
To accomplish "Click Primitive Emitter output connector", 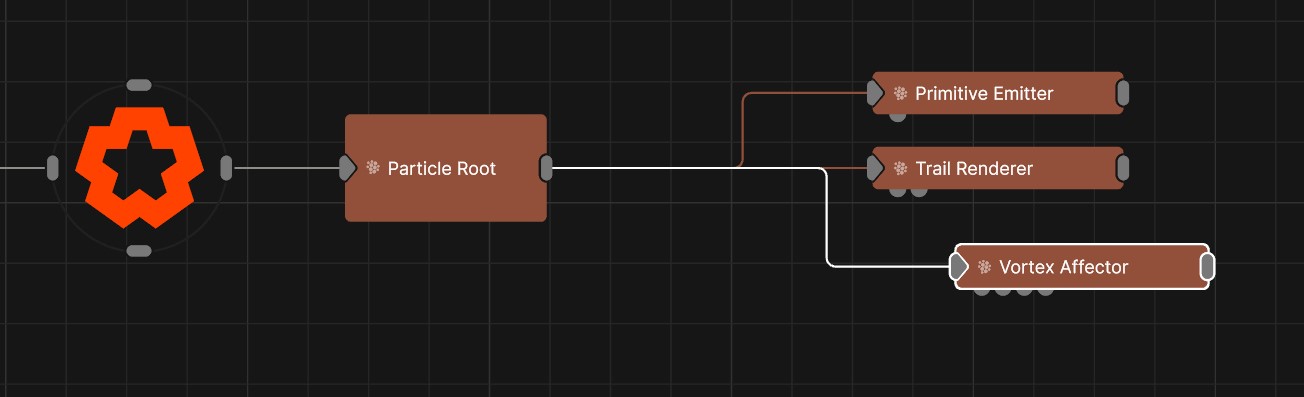I will [x=1123, y=93].
